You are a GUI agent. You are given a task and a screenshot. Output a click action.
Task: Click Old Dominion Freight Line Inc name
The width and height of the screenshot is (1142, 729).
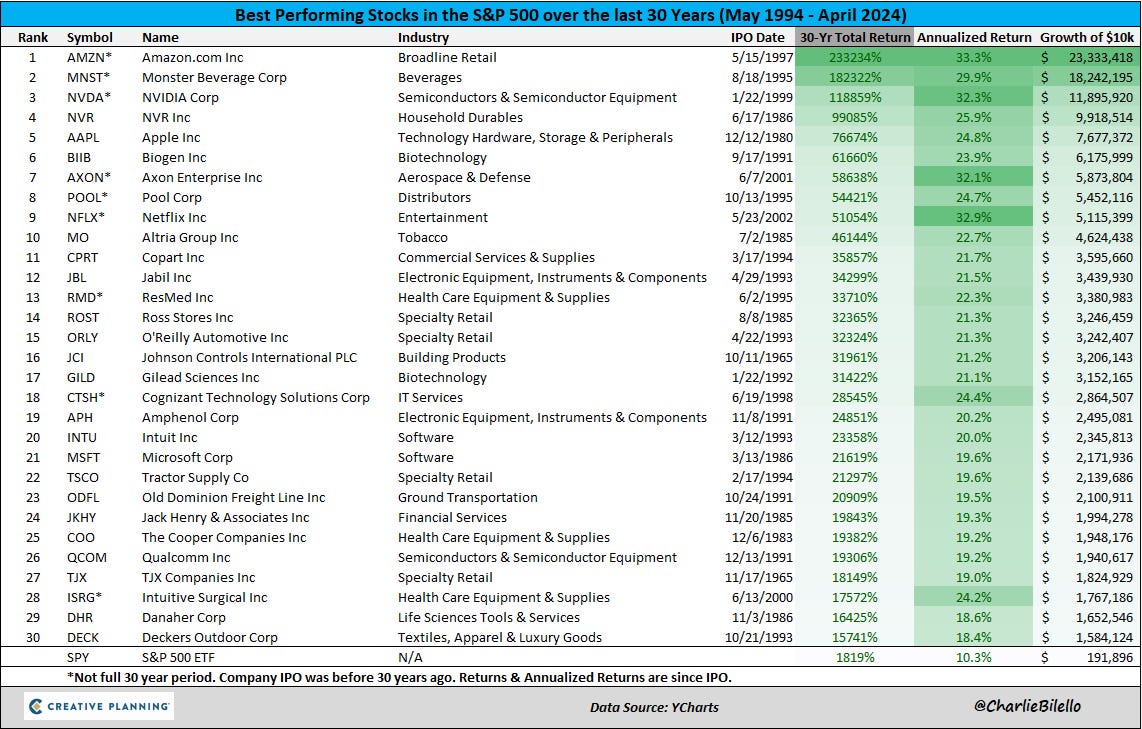[234, 498]
